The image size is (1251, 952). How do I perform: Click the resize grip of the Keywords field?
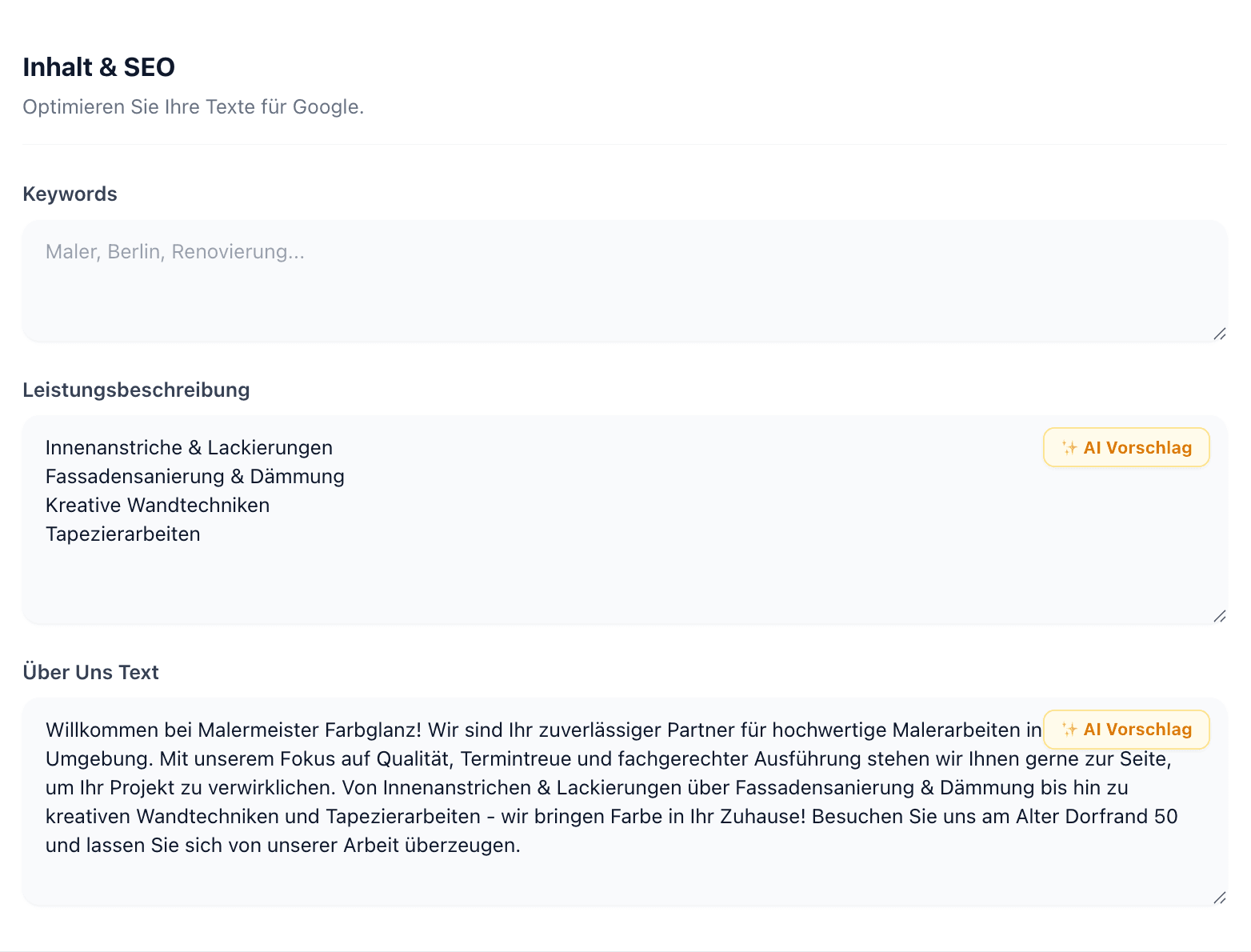click(1220, 330)
